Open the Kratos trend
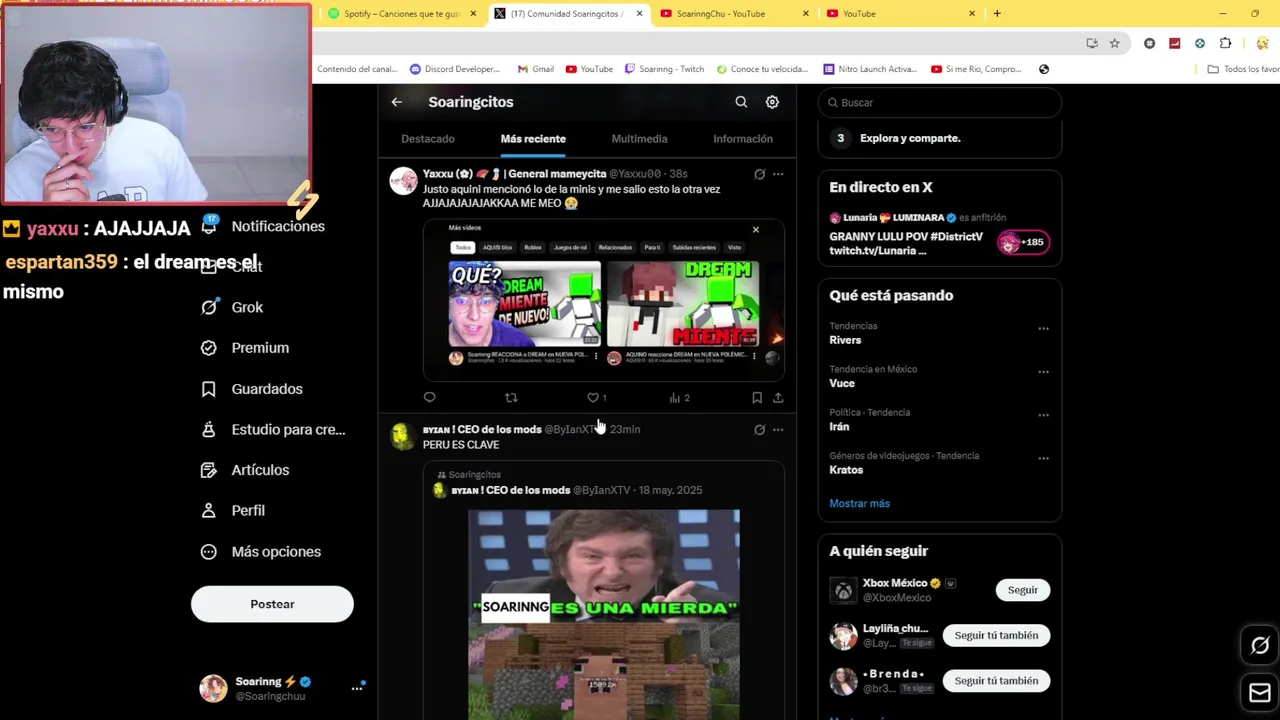1280x720 pixels. (846, 470)
